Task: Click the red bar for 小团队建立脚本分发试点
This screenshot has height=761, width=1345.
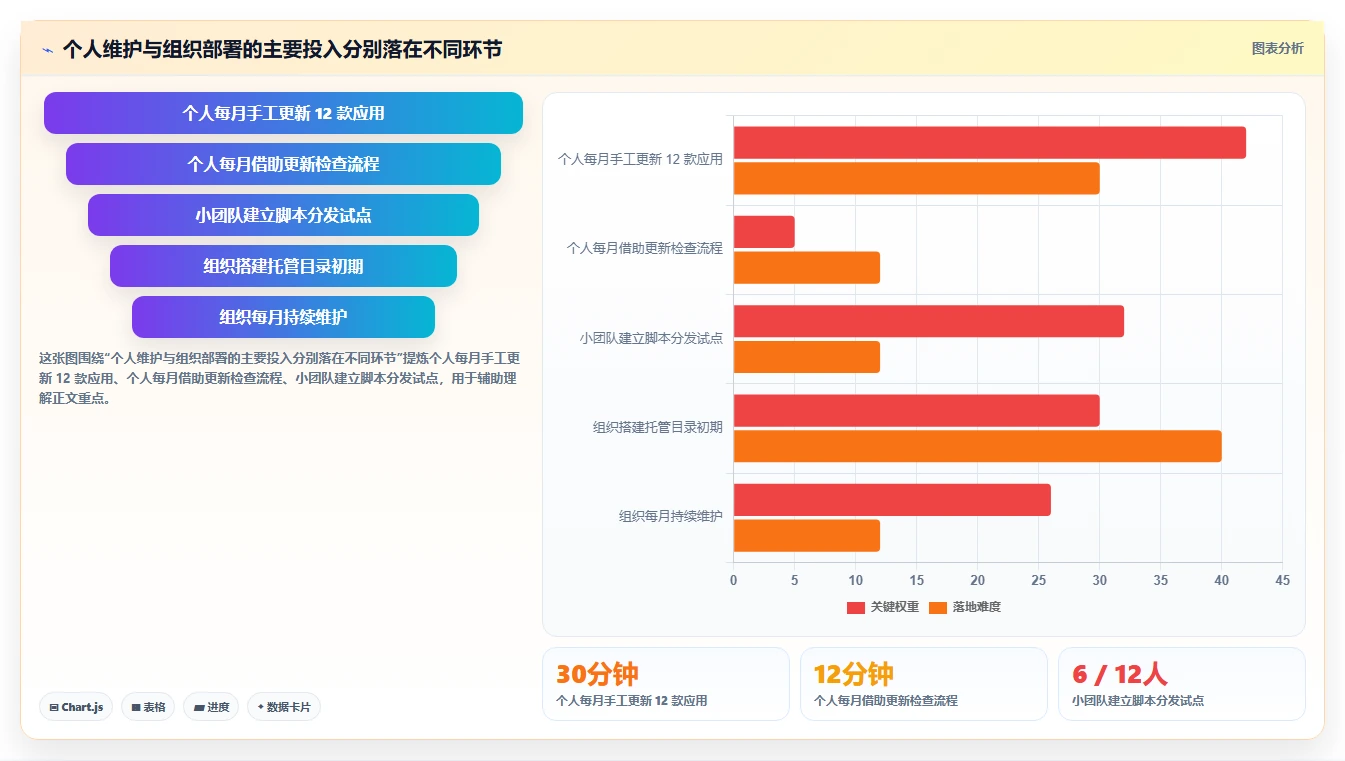Action: tap(929, 321)
